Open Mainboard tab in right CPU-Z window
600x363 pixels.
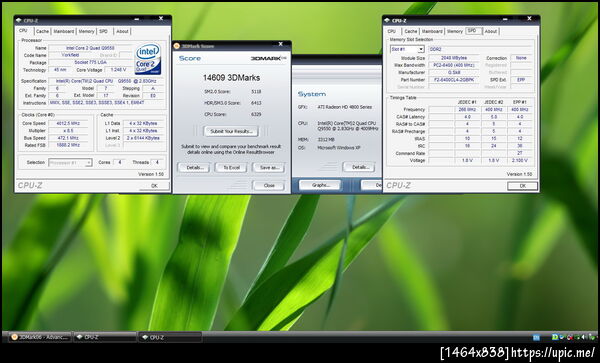click(432, 31)
